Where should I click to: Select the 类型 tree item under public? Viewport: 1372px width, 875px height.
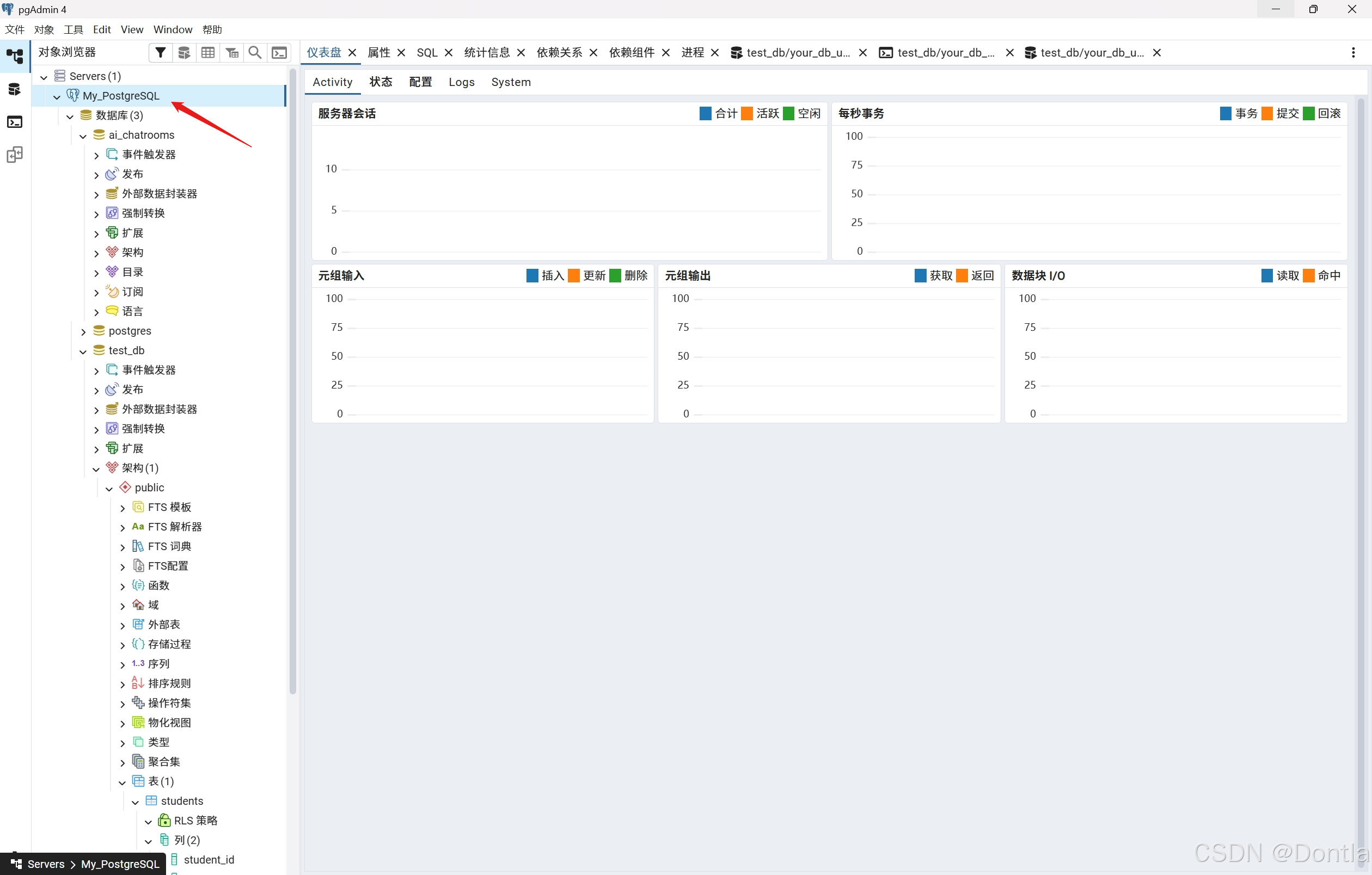(x=159, y=742)
